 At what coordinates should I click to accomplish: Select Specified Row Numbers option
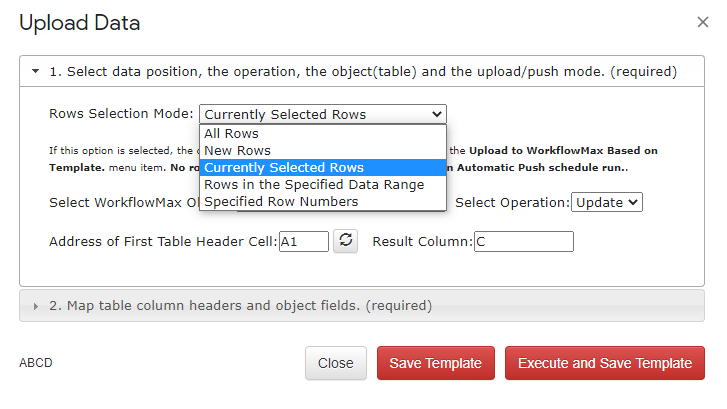click(323, 202)
